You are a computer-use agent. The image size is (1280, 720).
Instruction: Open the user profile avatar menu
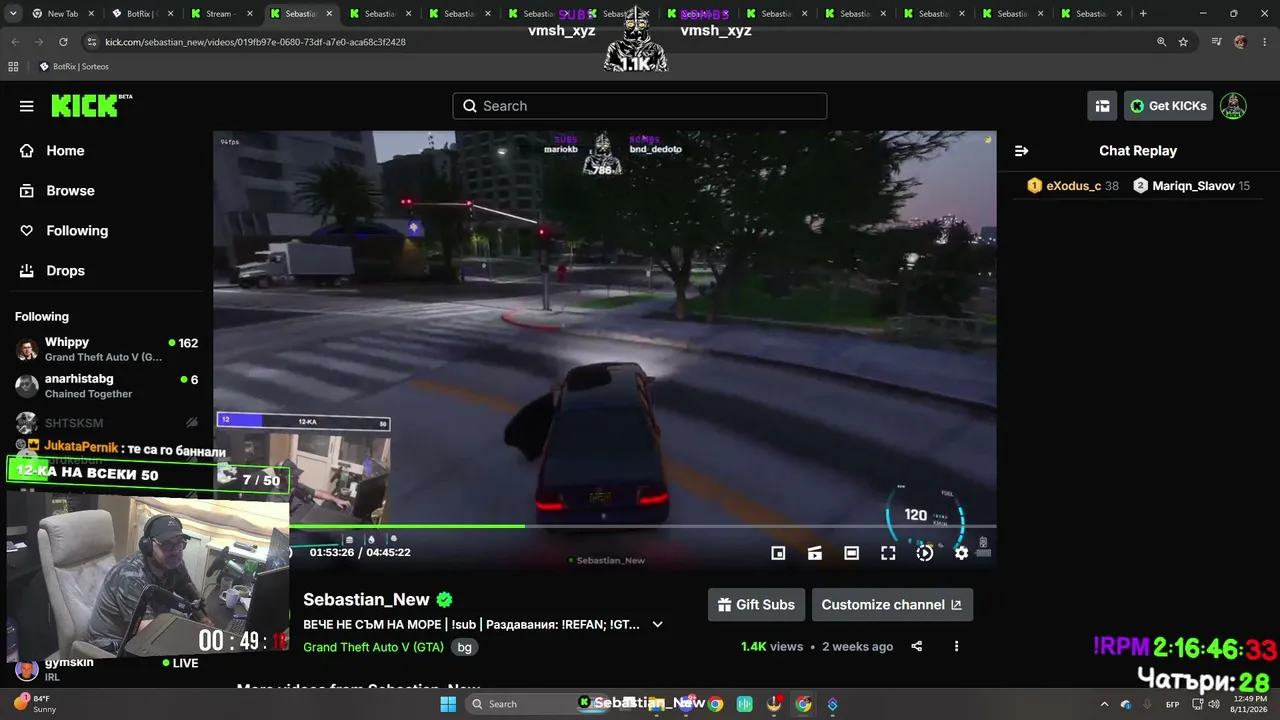(x=1233, y=106)
